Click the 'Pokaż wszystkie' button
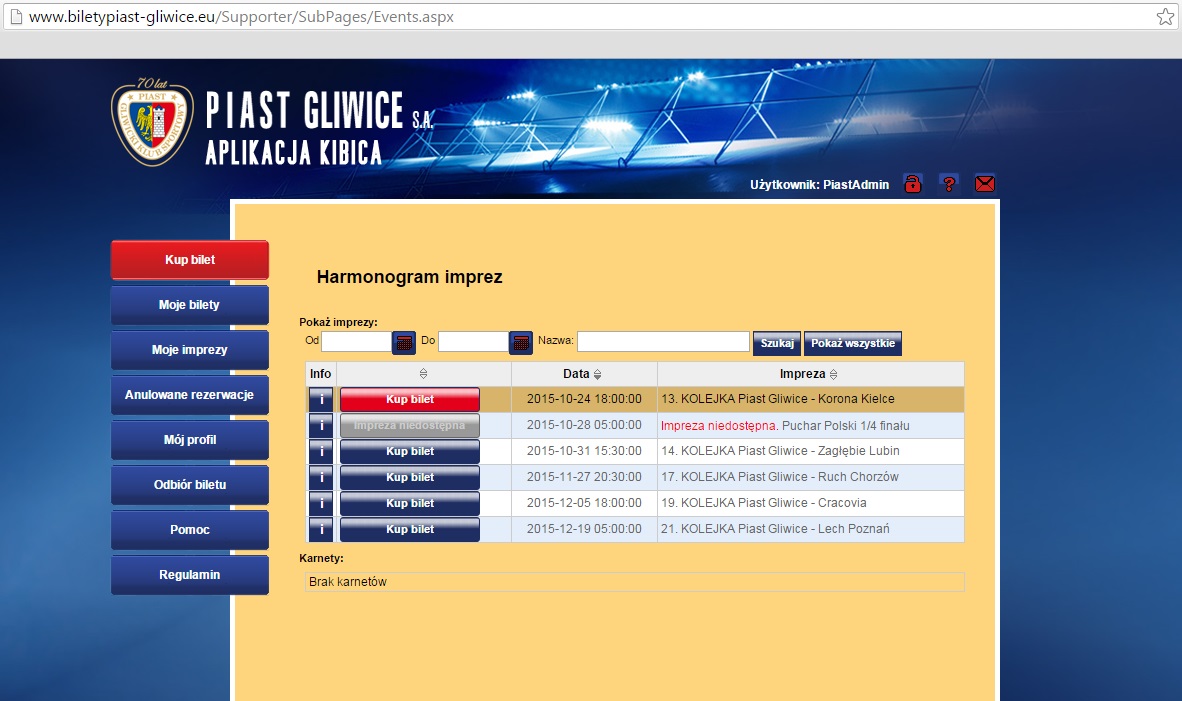 pyautogui.click(x=852, y=342)
